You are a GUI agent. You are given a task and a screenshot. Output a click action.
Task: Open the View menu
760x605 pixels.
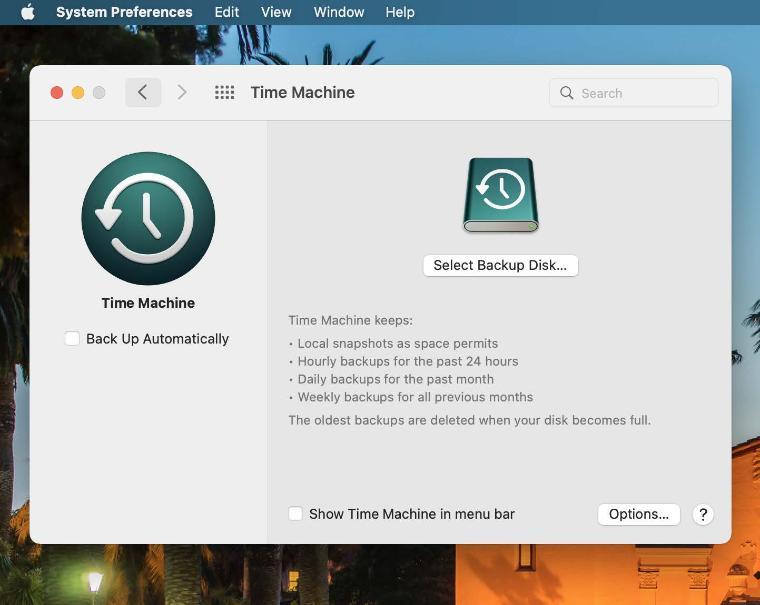pos(276,12)
